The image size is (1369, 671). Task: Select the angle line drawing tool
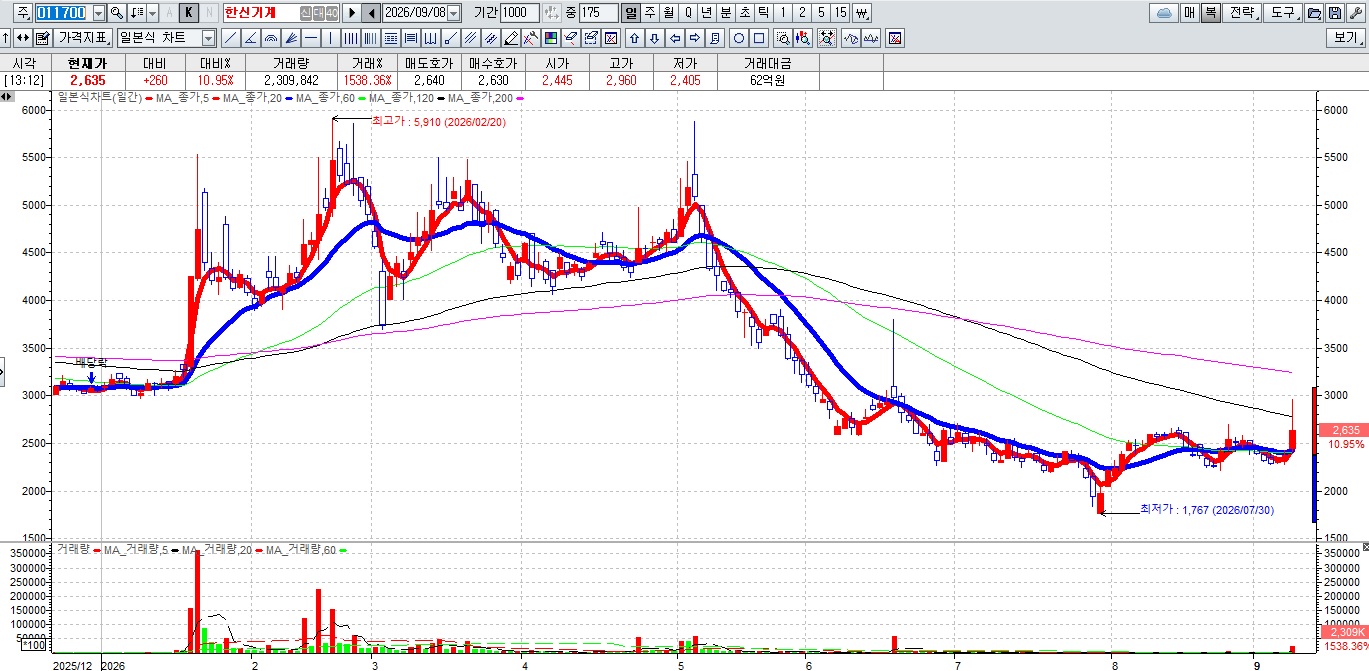click(x=251, y=38)
